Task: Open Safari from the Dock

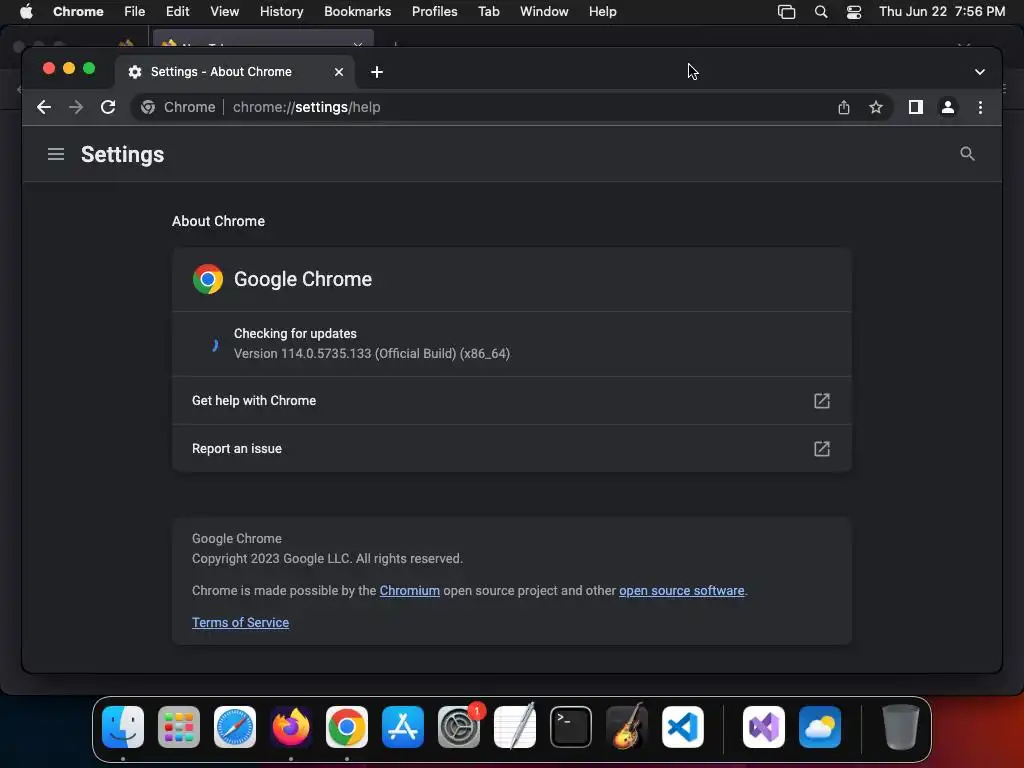Action: tap(235, 727)
